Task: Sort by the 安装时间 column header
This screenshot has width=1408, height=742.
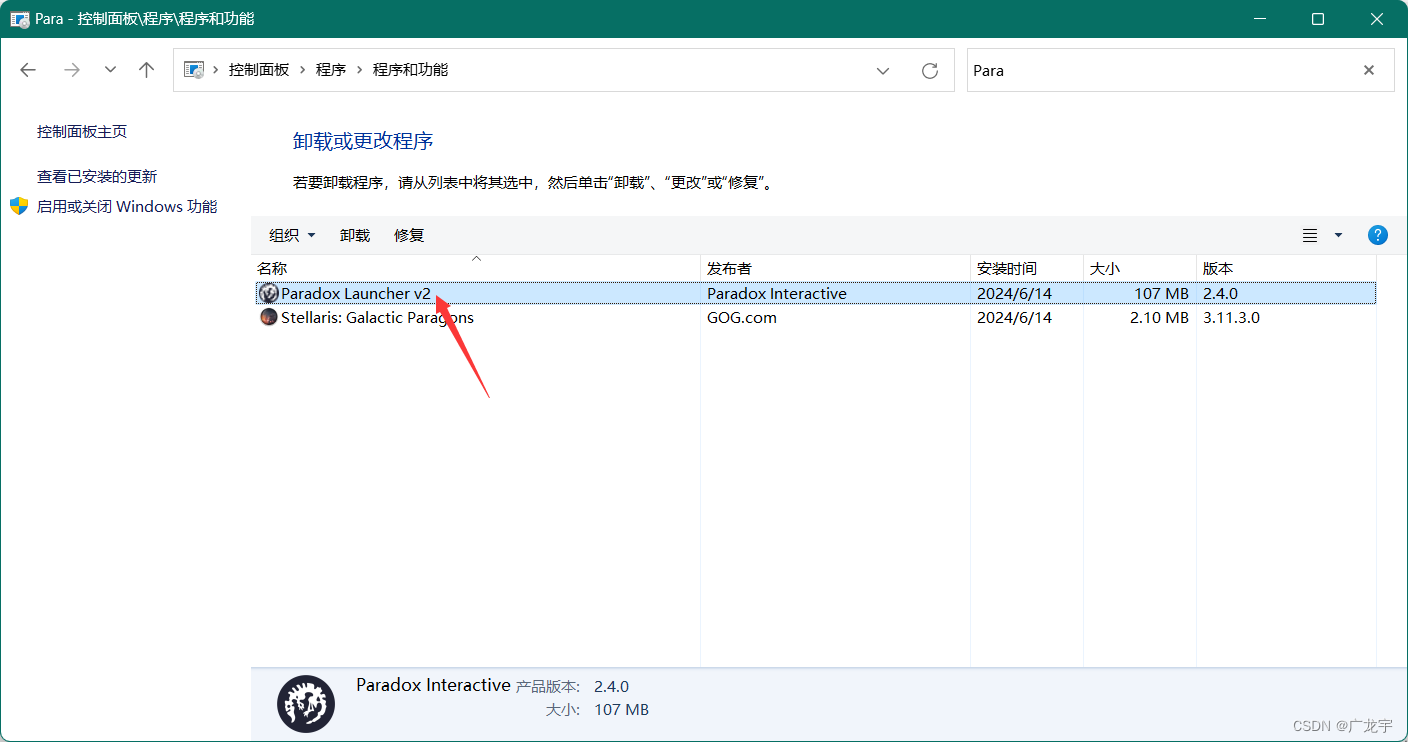Action: tap(1027, 269)
